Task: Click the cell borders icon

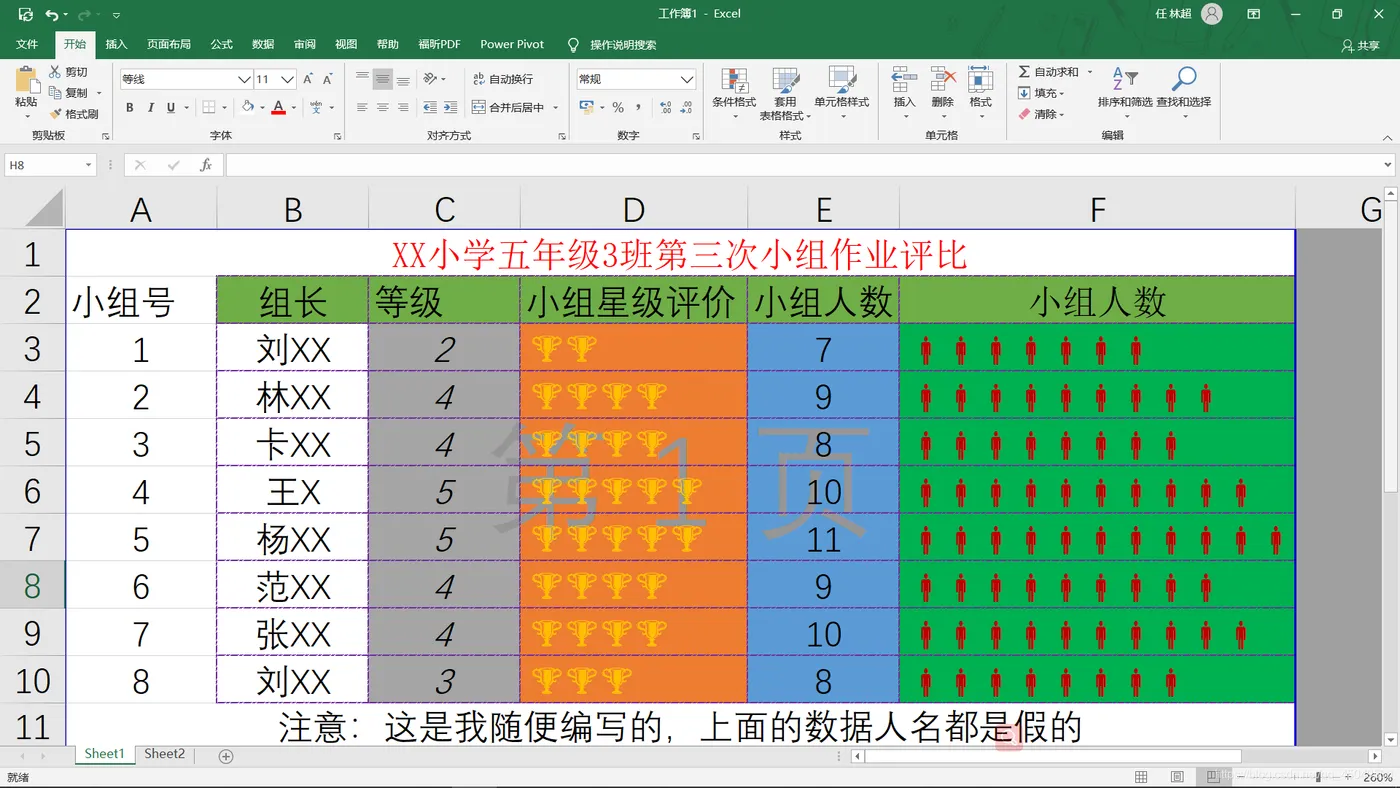Action: tap(209, 107)
